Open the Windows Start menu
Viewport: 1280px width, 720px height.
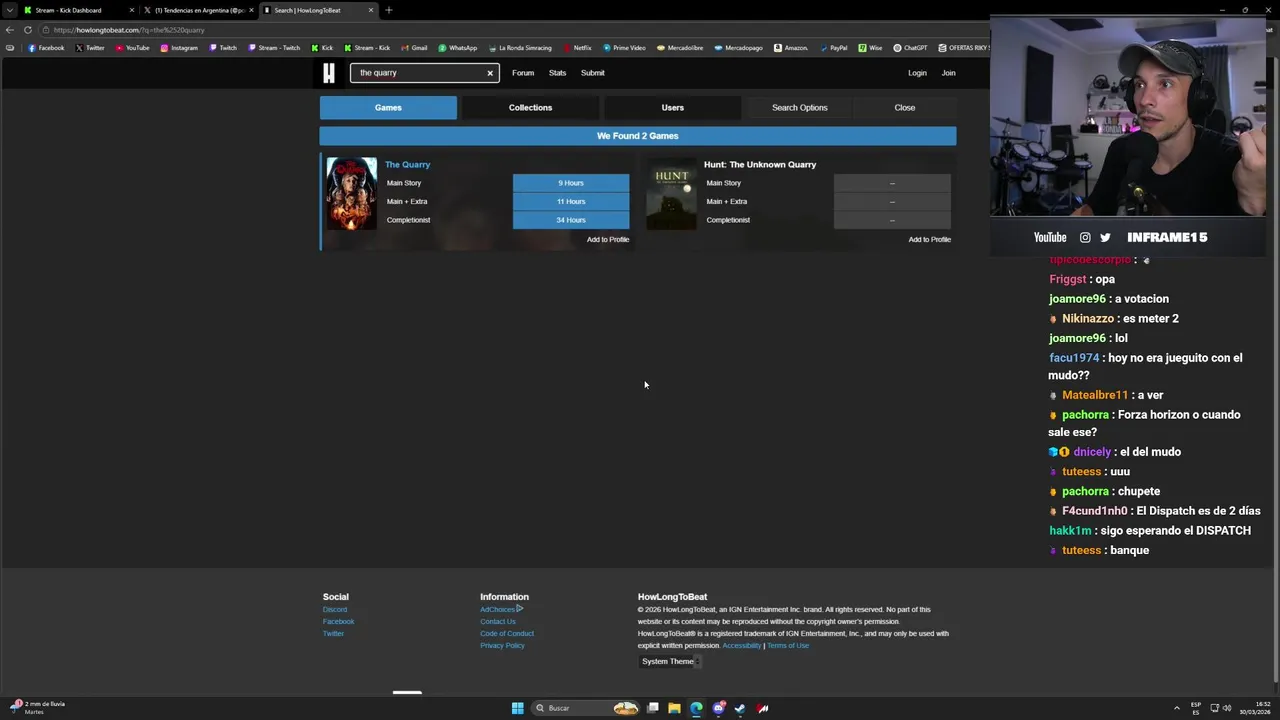(x=517, y=708)
